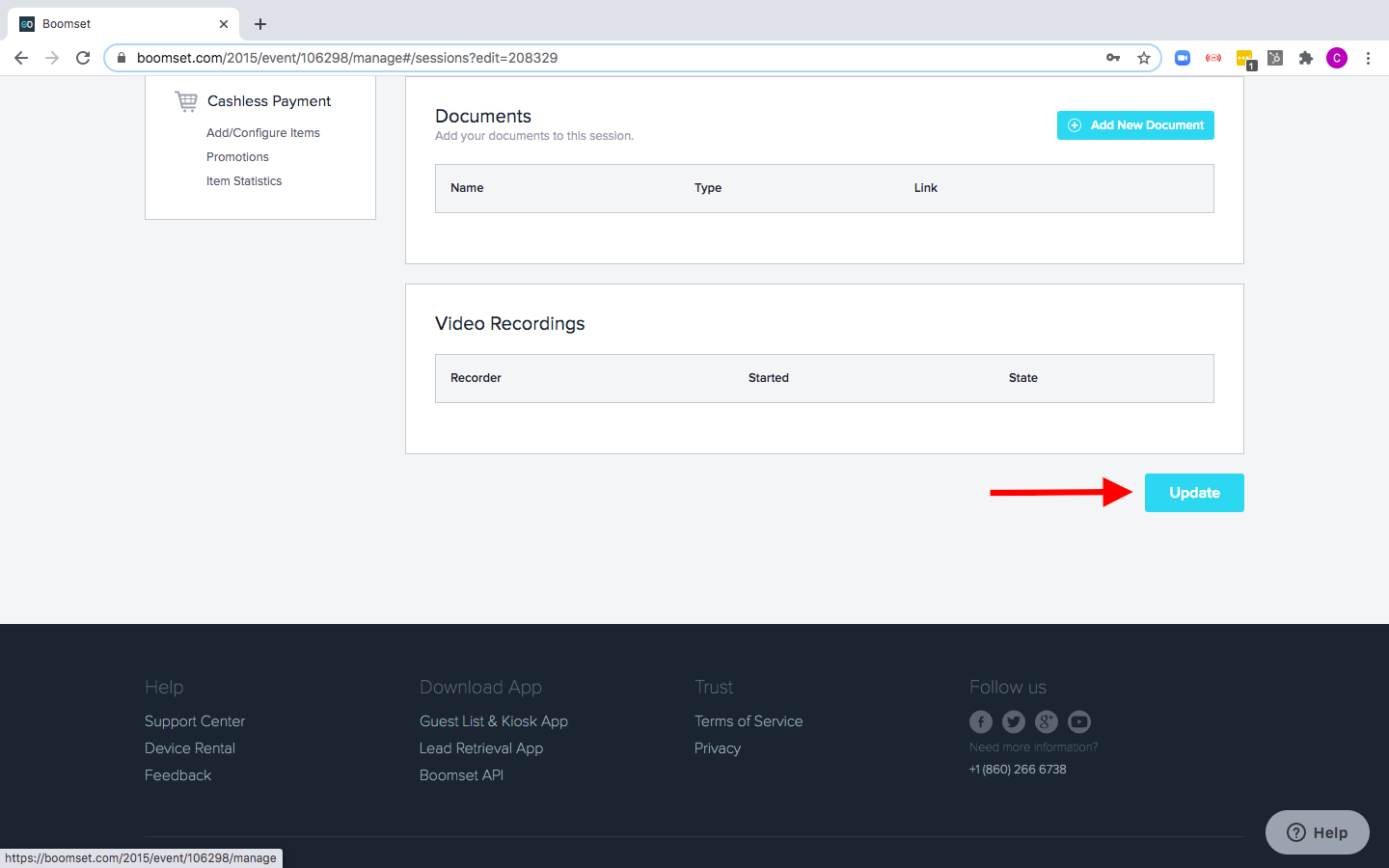Open Add/Configure Items in sidebar

[262, 133]
